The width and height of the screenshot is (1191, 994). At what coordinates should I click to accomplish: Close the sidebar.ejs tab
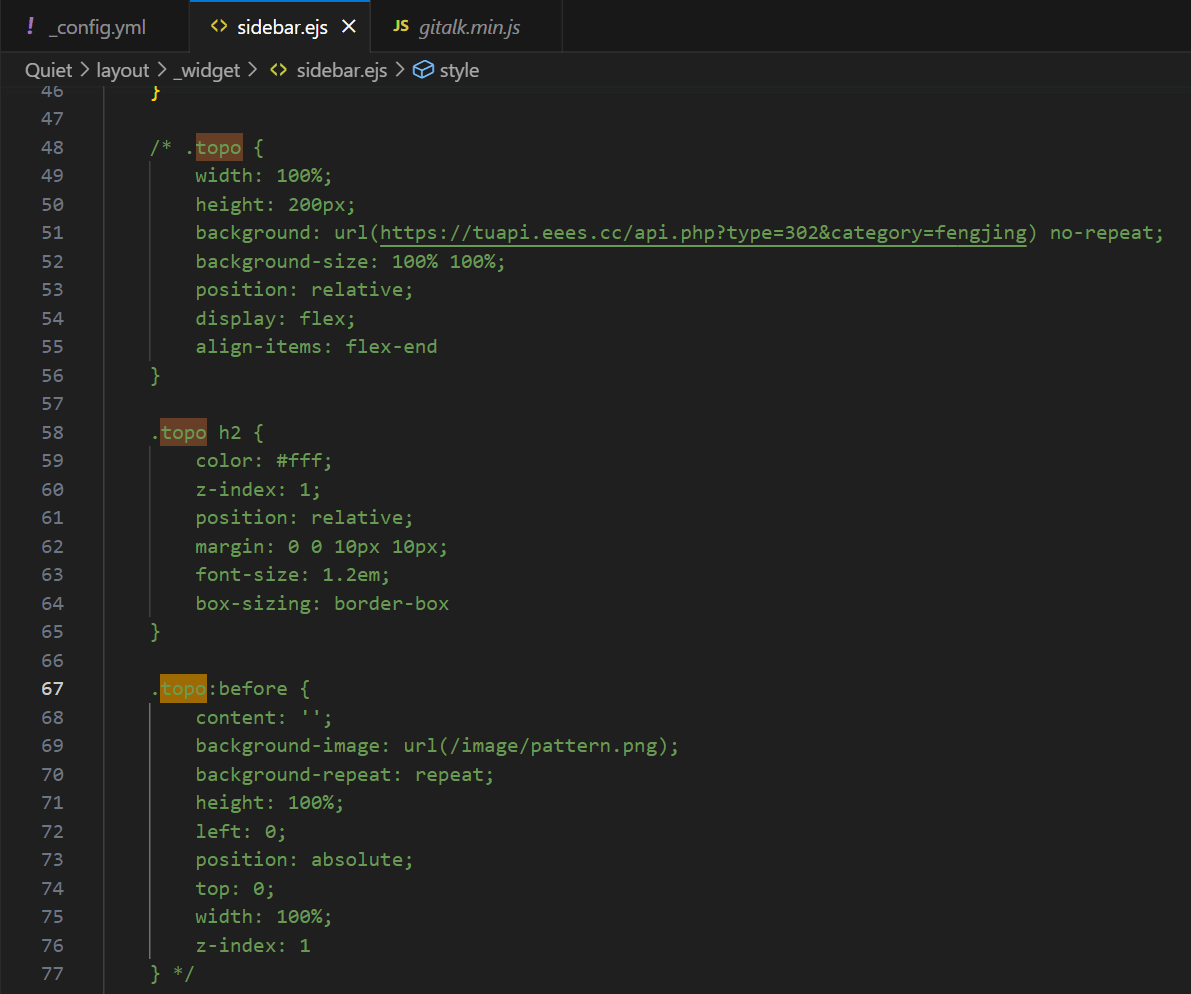(349, 27)
